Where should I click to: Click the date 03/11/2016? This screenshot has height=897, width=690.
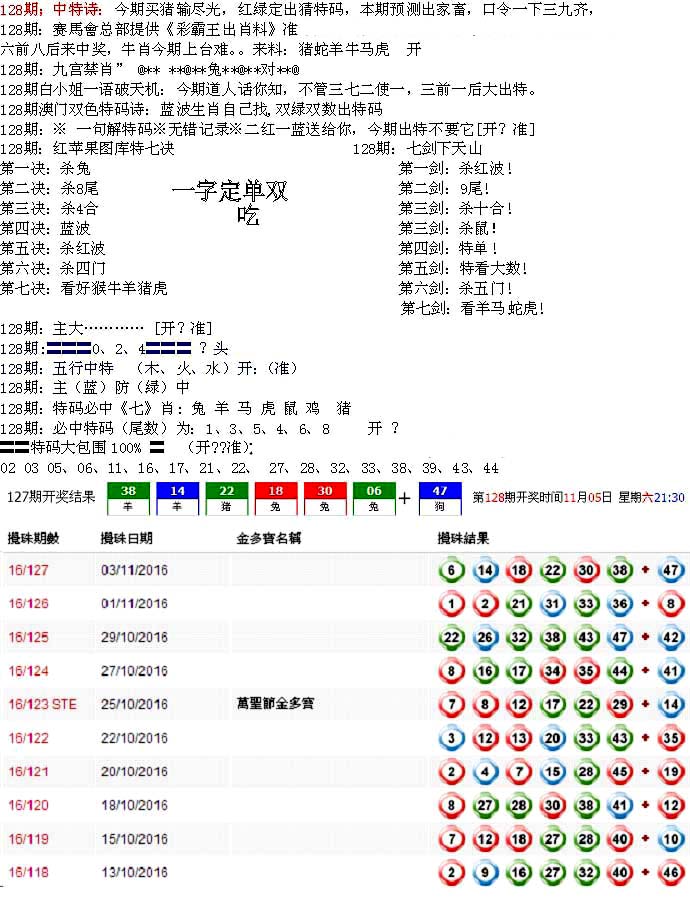(134, 570)
